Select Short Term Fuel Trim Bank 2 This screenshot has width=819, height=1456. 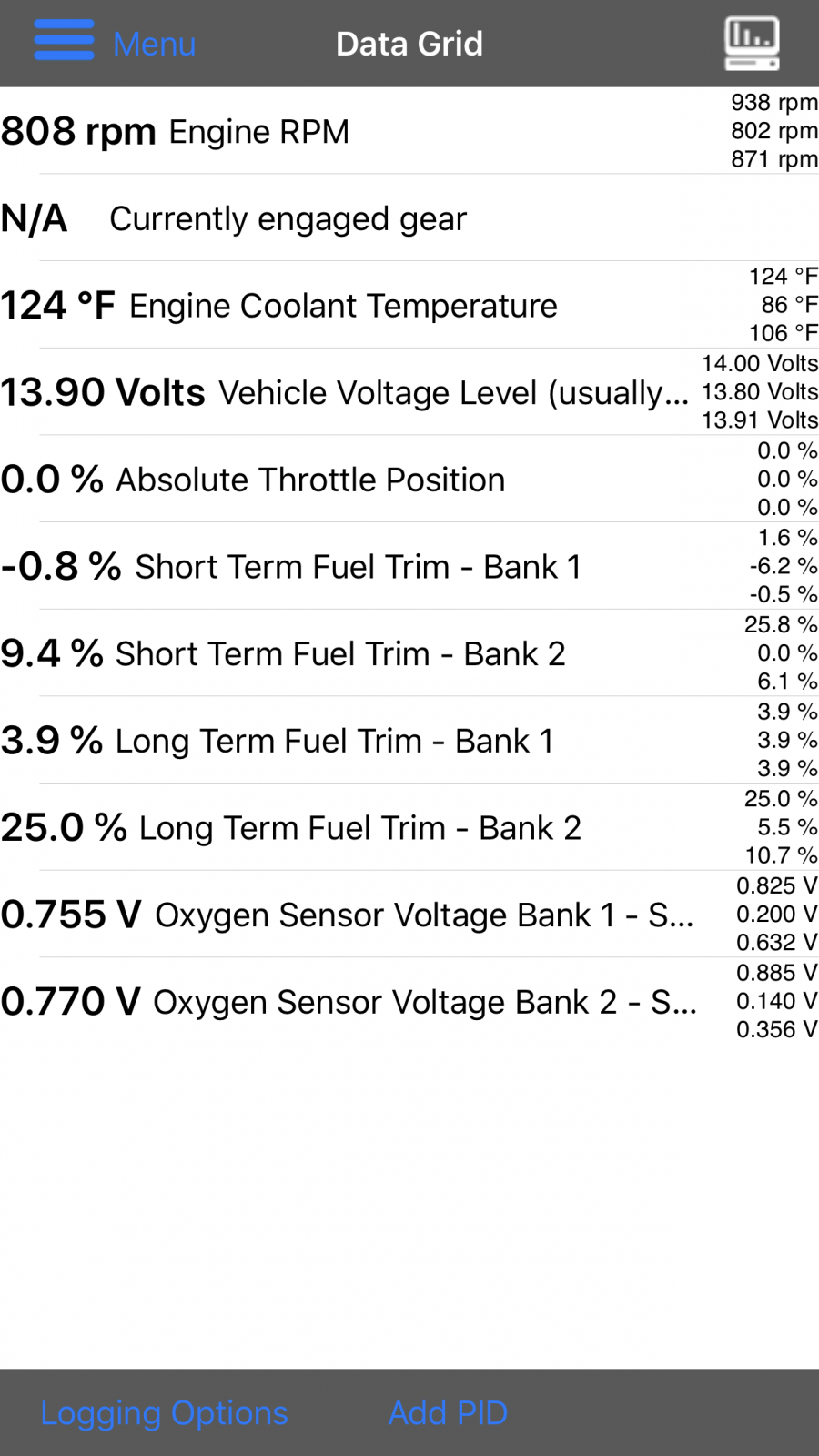(x=409, y=652)
